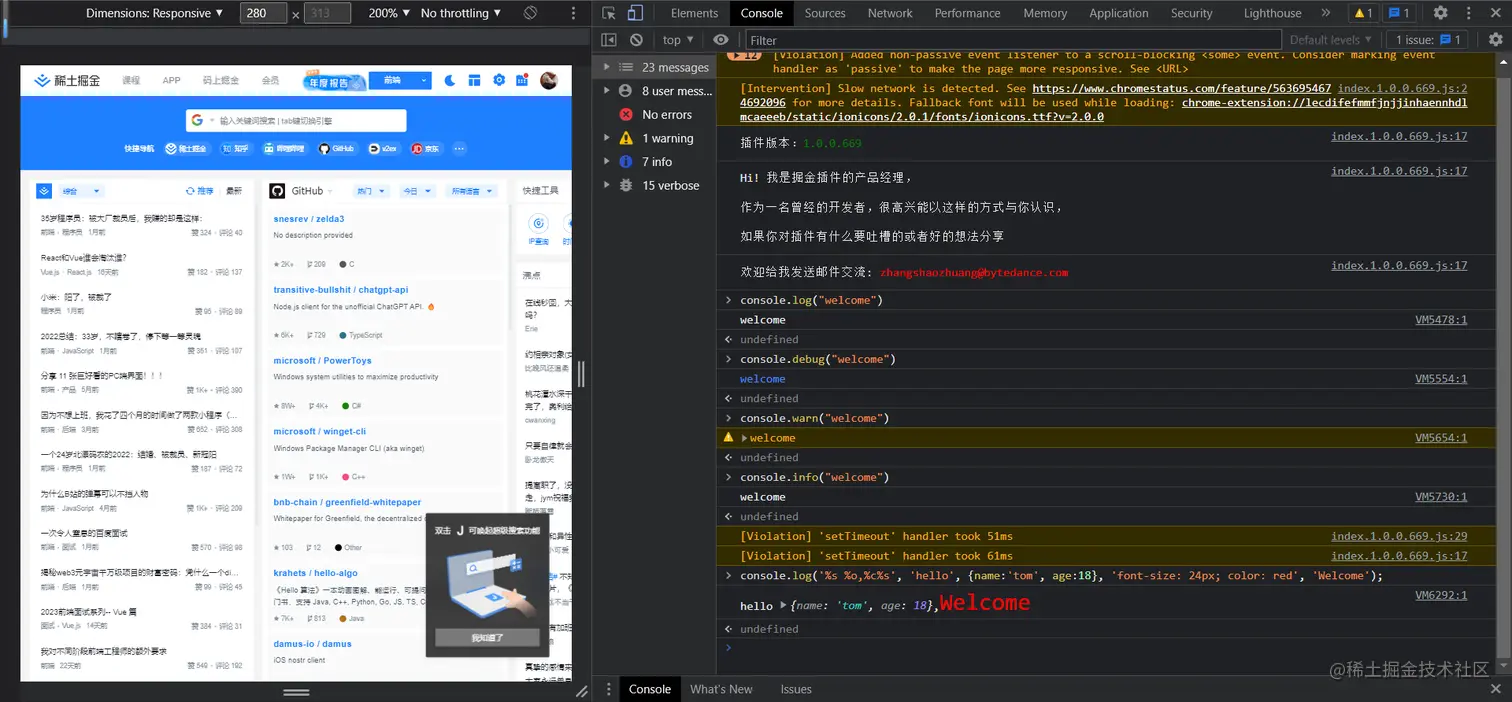This screenshot has height=702, width=1512.
Task: Activate the inspect element picker icon
Action: click(609, 13)
